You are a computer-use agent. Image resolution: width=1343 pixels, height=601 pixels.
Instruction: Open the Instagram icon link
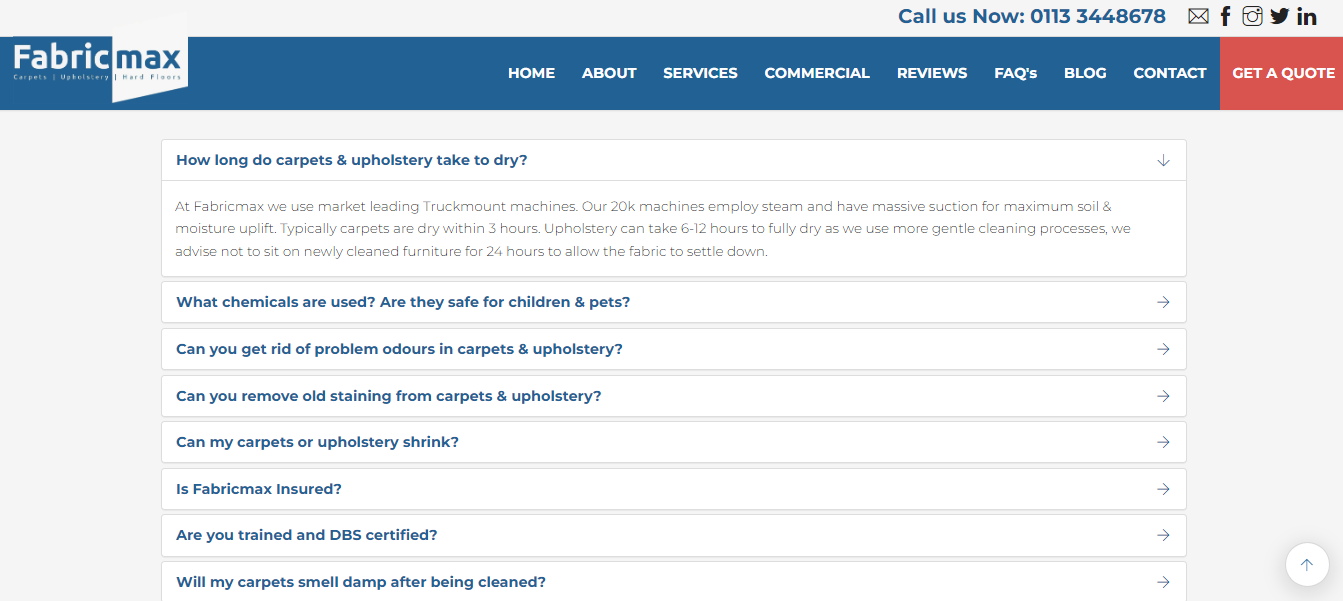1252,16
